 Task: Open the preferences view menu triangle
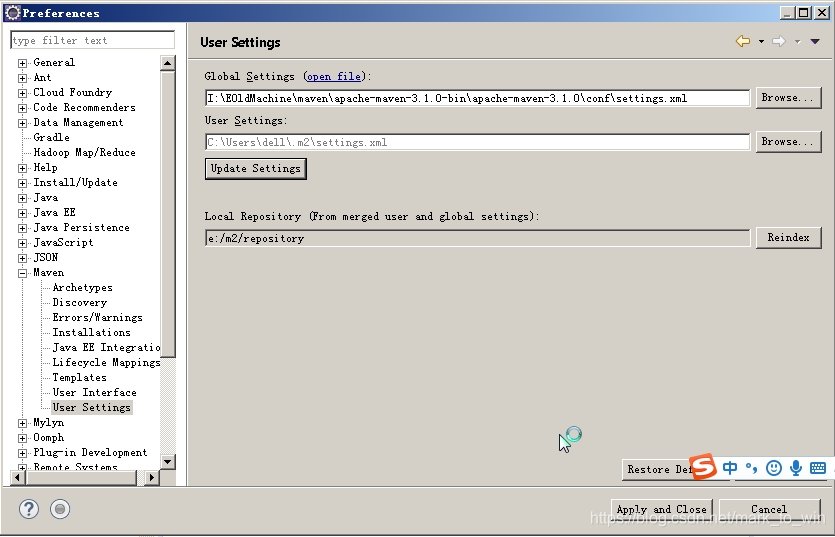pyautogui.click(x=815, y=41)
